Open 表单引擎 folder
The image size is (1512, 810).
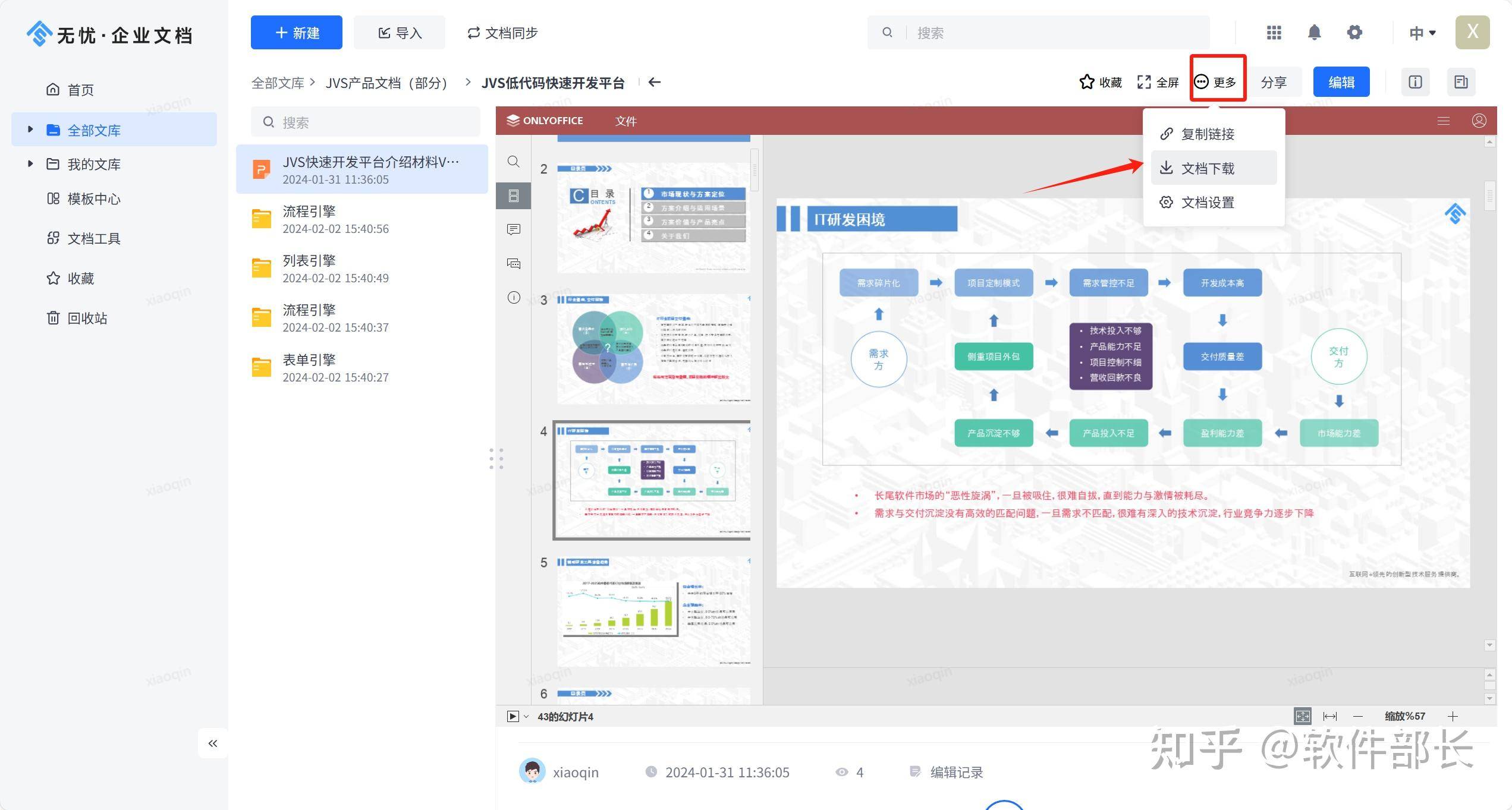(x=362, y=368)
